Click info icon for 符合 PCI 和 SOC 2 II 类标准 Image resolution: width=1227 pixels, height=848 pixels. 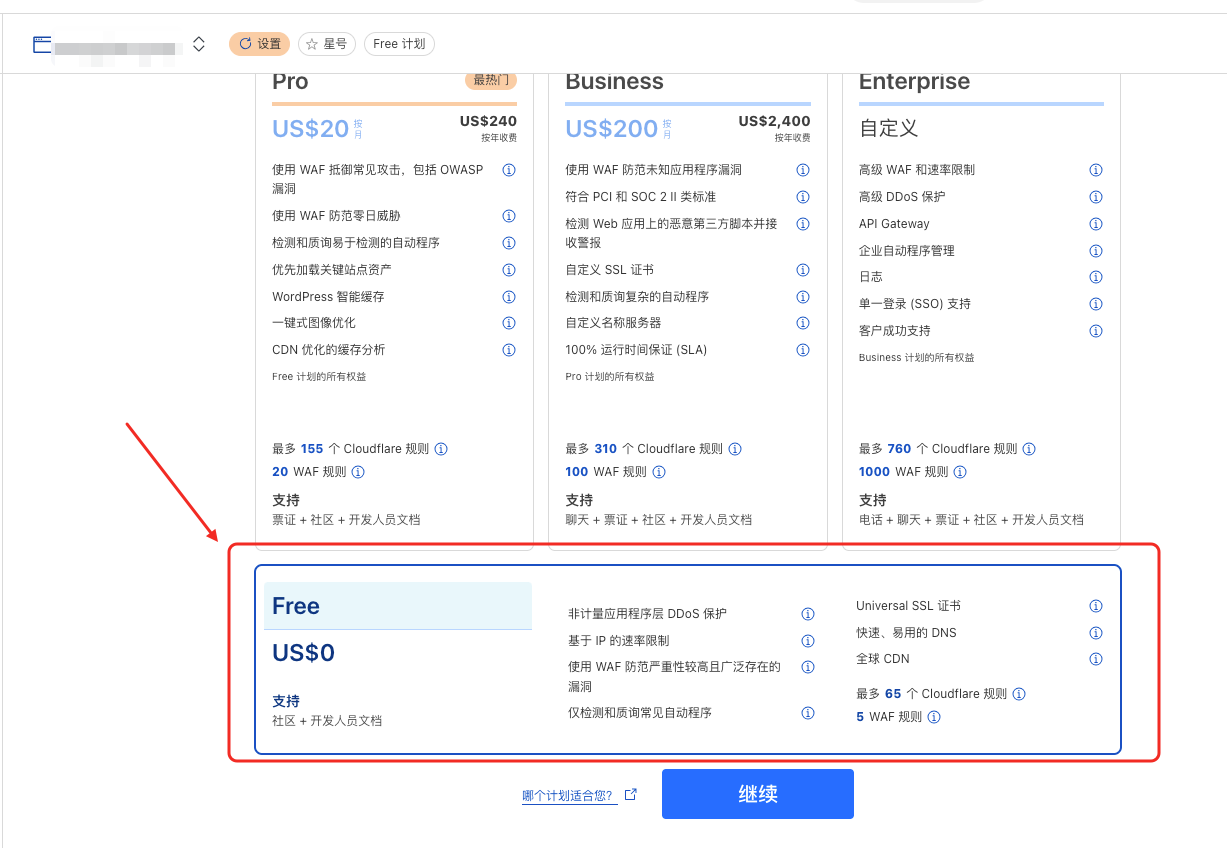pyautogui.click(x=803, y=197)
